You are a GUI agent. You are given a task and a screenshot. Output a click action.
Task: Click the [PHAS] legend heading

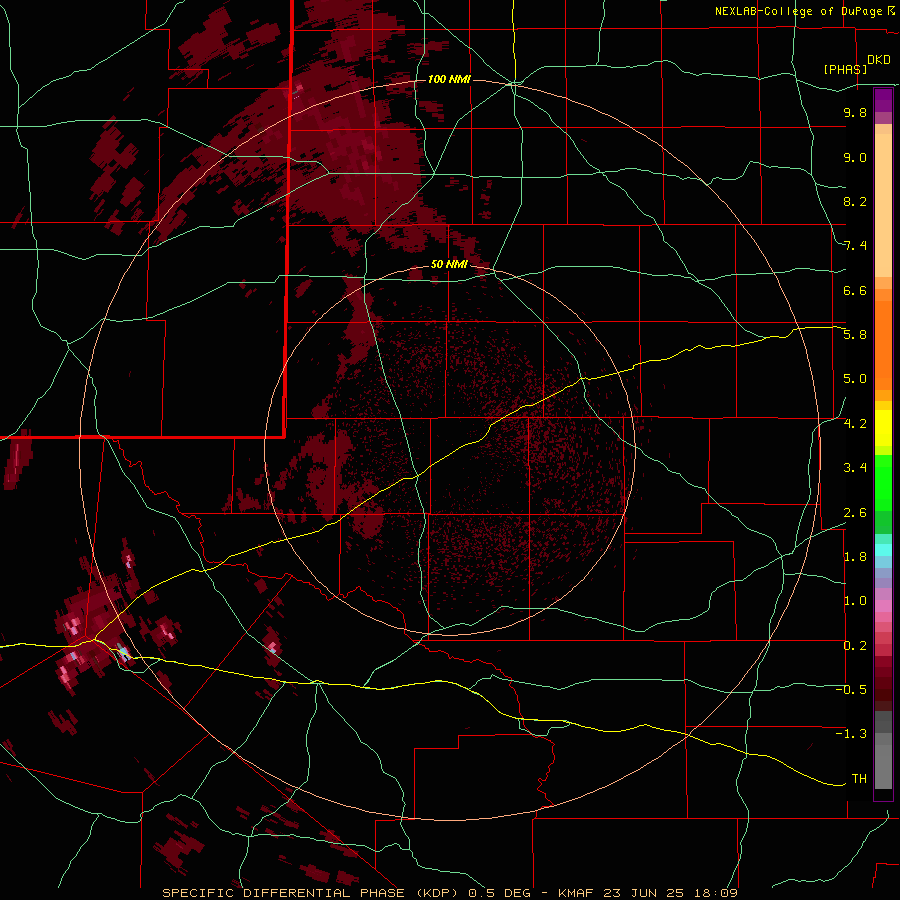845,69
